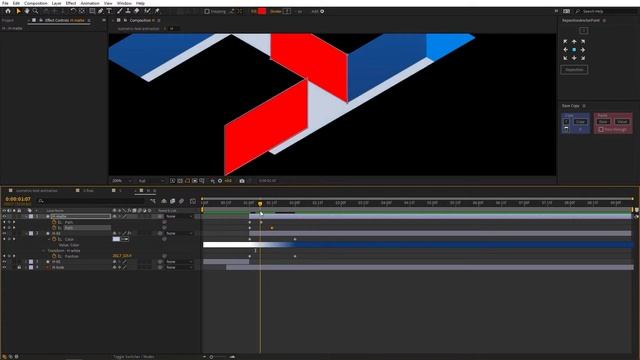Select the Pan Behind anchor point tool
Viewport: 640px width, 360px height.
[x=82, y=11]
